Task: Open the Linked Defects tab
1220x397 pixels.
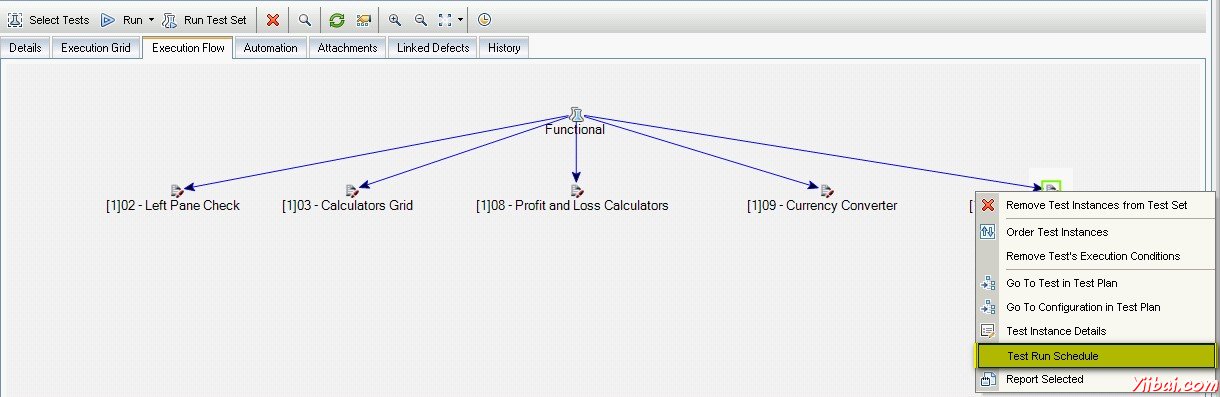Action: pyautogui.click(x=432, y=48)
